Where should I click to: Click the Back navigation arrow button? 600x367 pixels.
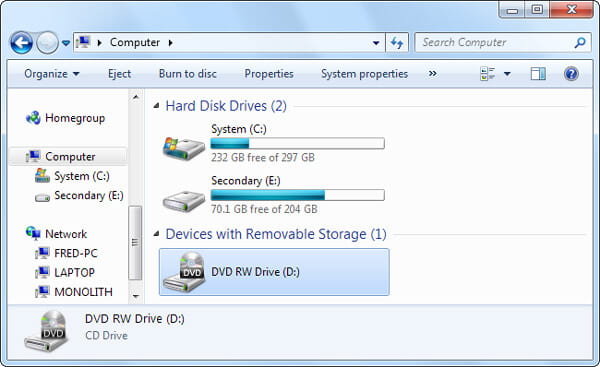tap(21, 42)
